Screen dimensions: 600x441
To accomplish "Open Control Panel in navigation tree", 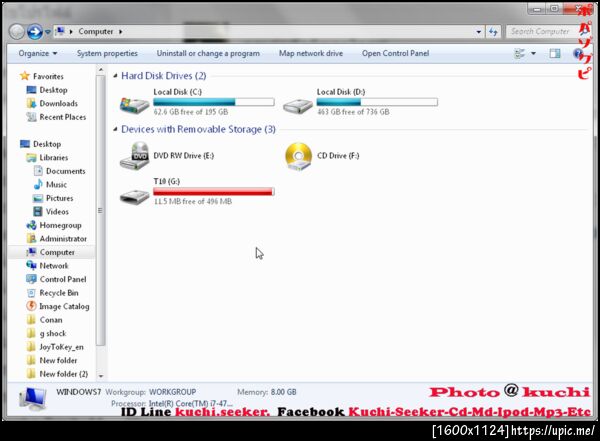I will 63,279.
